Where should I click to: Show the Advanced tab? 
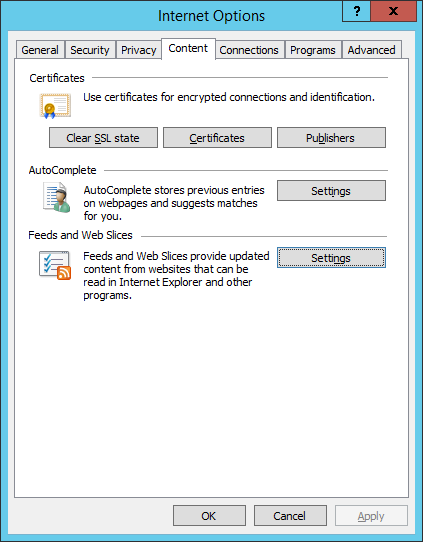pos(372,50)
